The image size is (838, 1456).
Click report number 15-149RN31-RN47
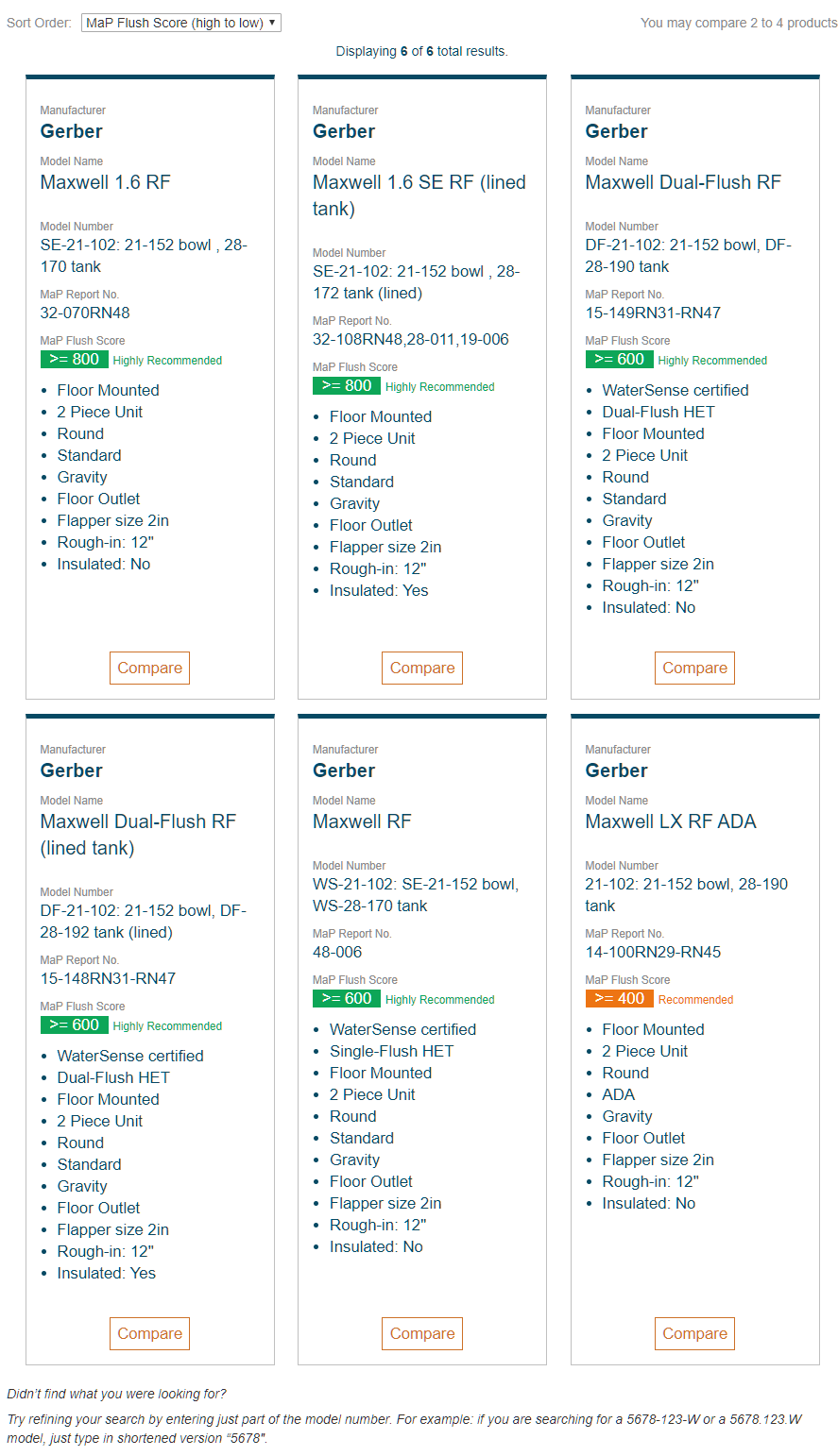(x=653, y=313)
